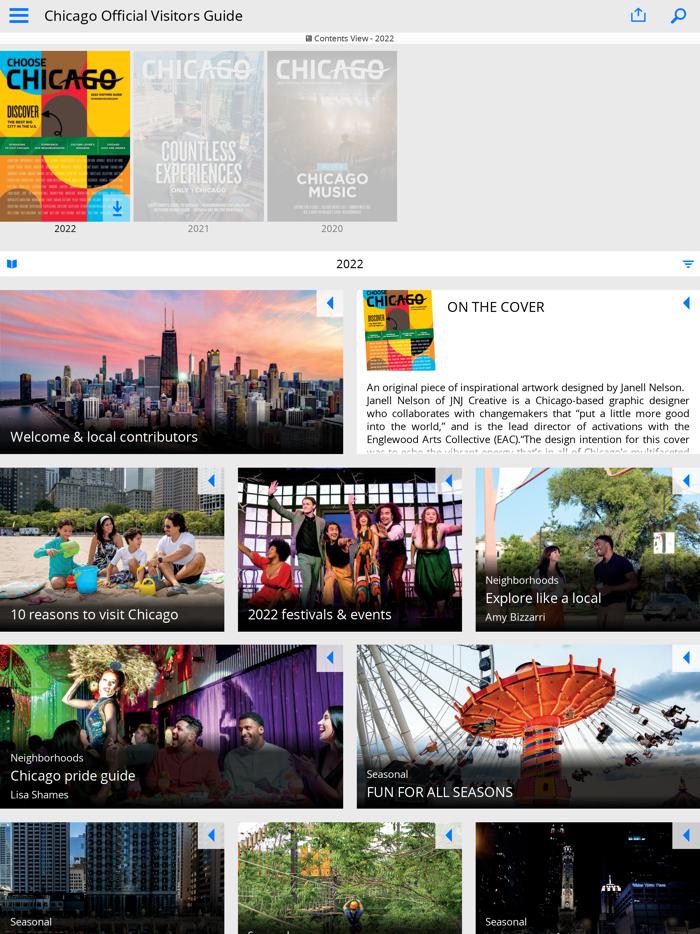The image size is (700, 934).
Task: Tap the 2020 issue label
Action: (x=332, y=229)
